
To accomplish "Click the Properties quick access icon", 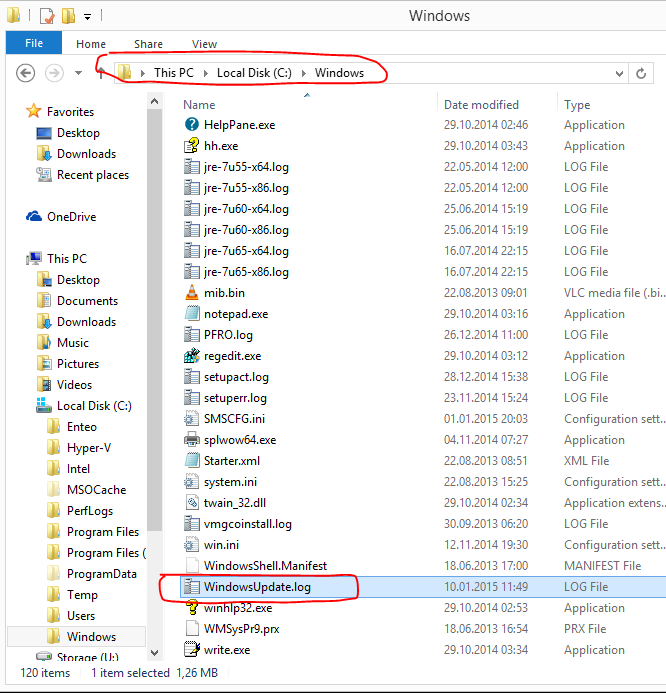I will [47, 16].
